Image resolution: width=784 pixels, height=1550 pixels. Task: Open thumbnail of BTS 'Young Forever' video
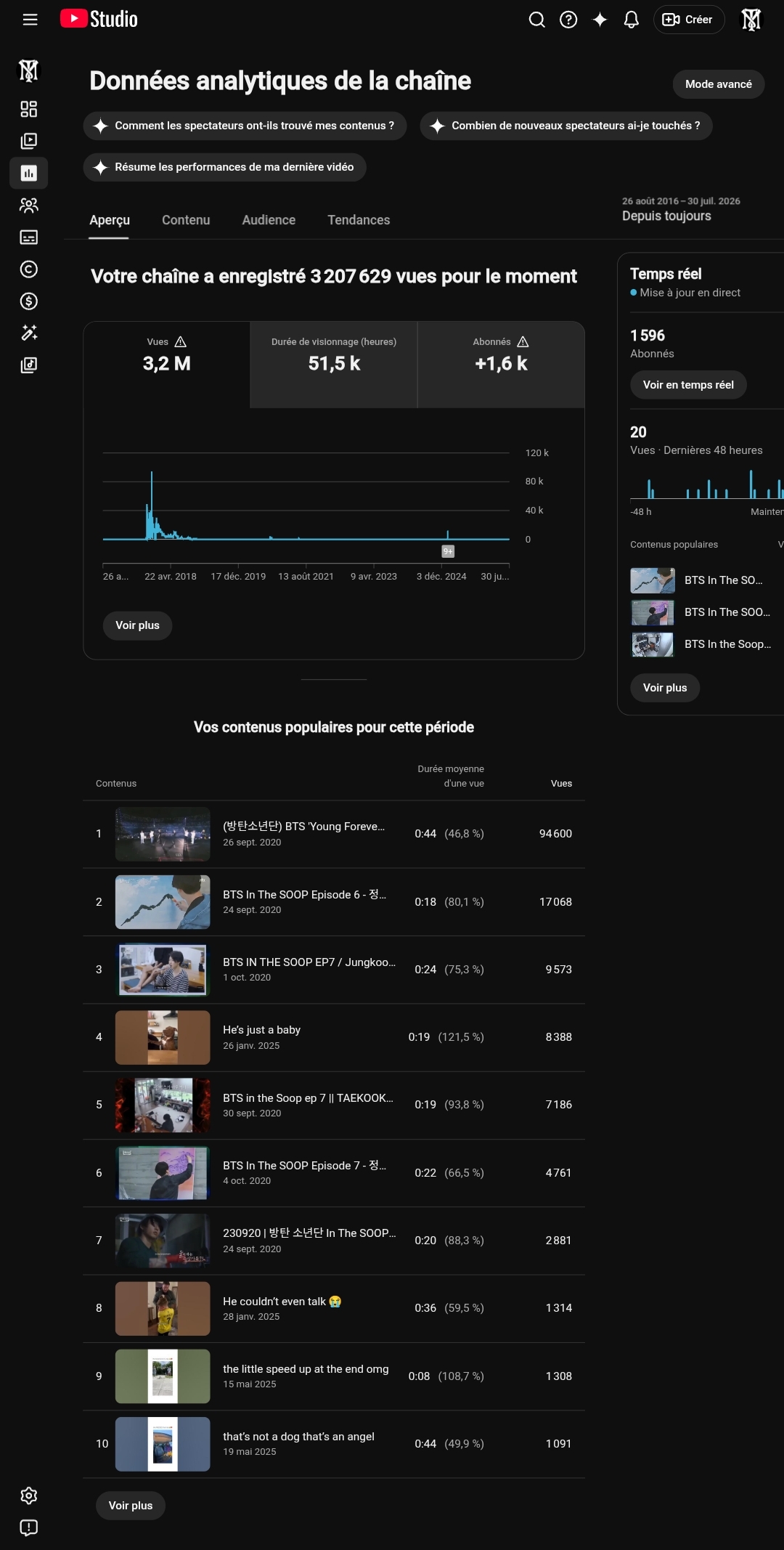tap(163, 834)
